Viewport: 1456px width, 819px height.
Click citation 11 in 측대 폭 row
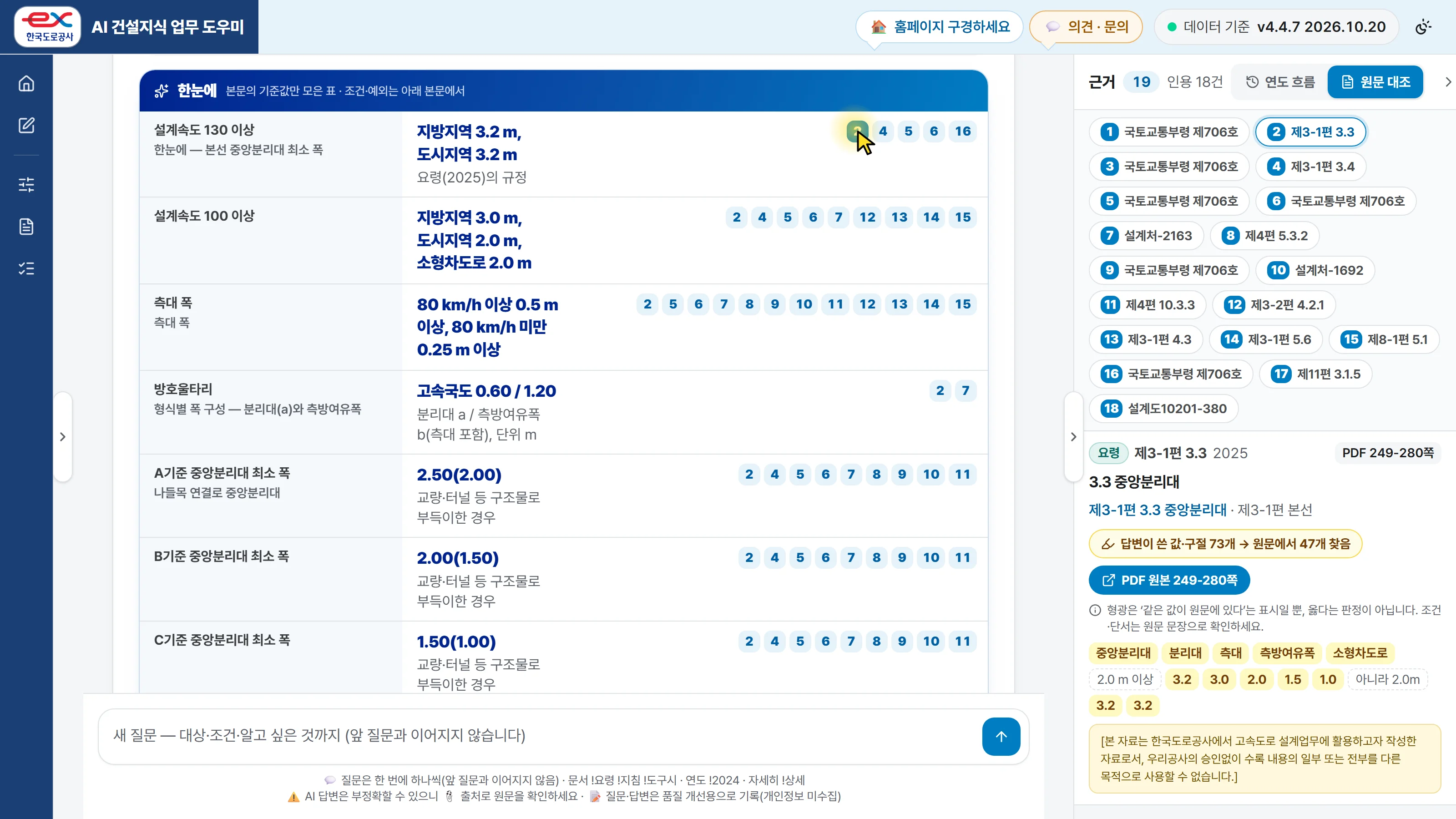[x=835, y=304]
